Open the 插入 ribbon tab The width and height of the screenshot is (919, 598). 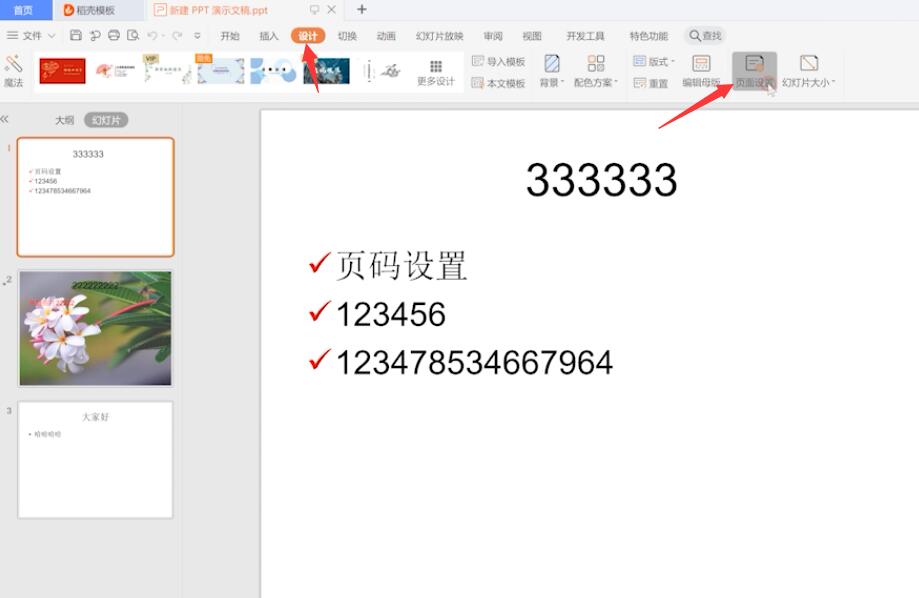tap(269, 36)
